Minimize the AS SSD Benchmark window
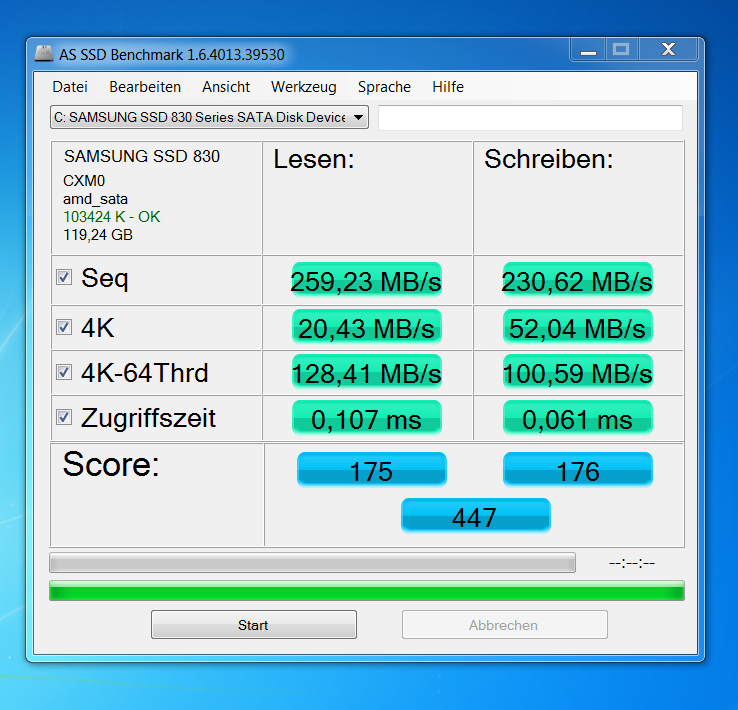Viewport: 738px width, 710px height. (588, 50)
